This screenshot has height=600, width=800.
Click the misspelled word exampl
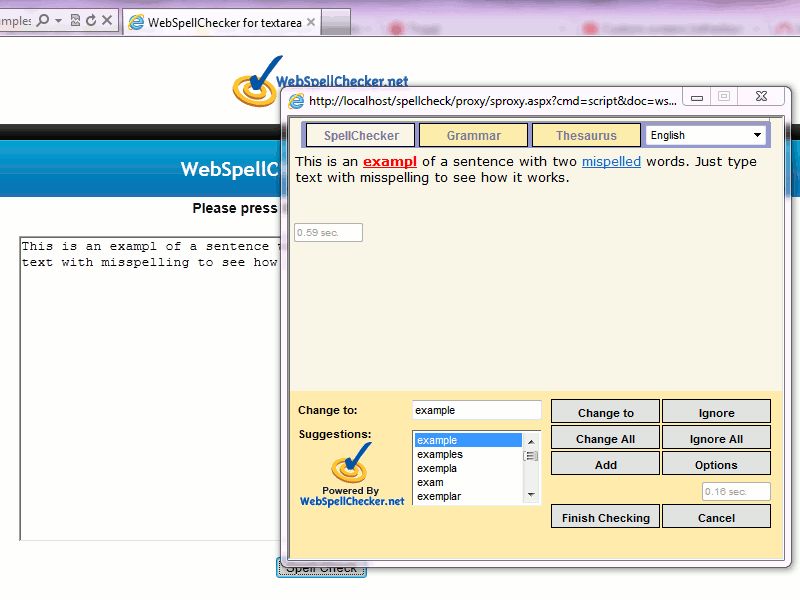click(x=390, y=162)
